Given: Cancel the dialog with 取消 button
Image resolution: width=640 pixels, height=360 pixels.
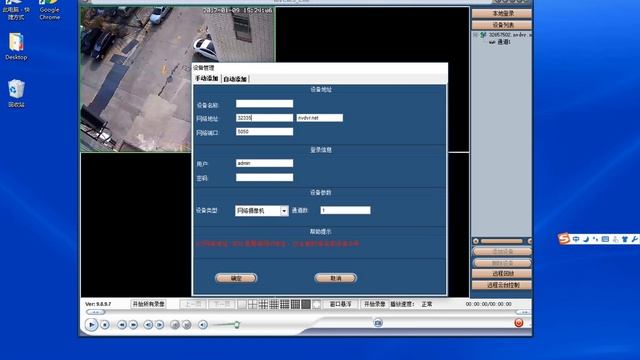Looking at the screenshot, I should pyautogui.click(x=336, y=278).
